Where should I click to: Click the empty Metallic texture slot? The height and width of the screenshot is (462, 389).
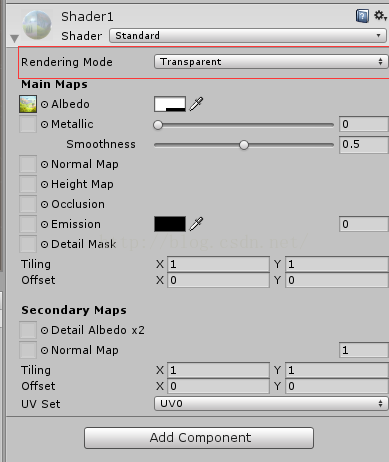[28, 124]
